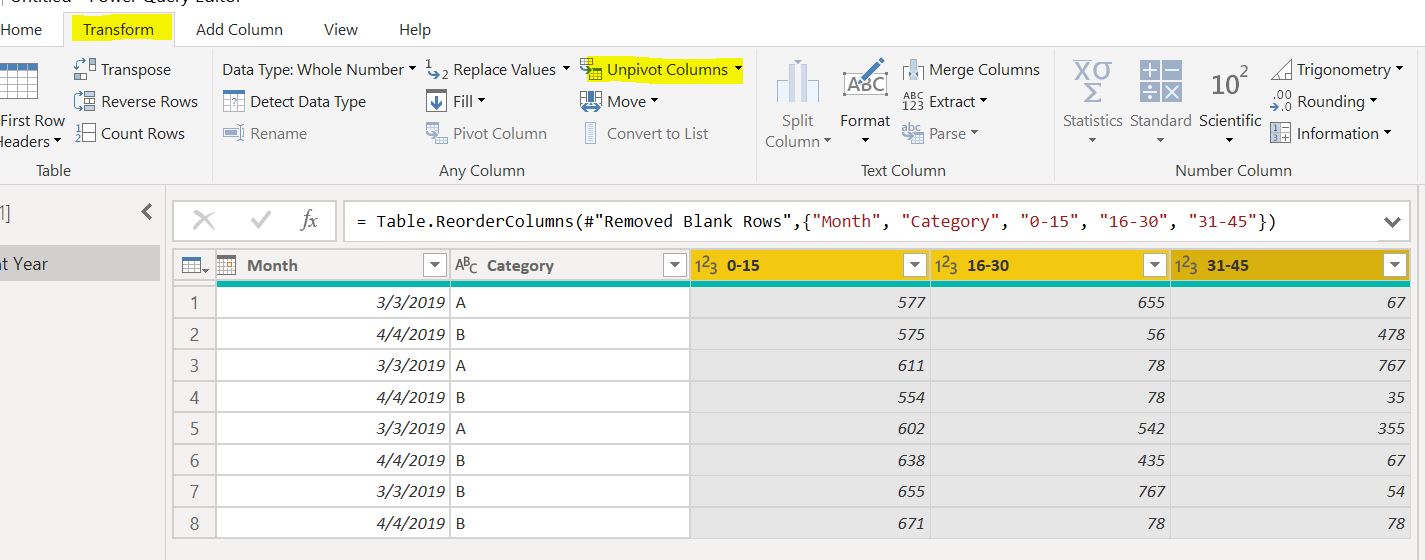Open the View tab

[x=340, y=29]
